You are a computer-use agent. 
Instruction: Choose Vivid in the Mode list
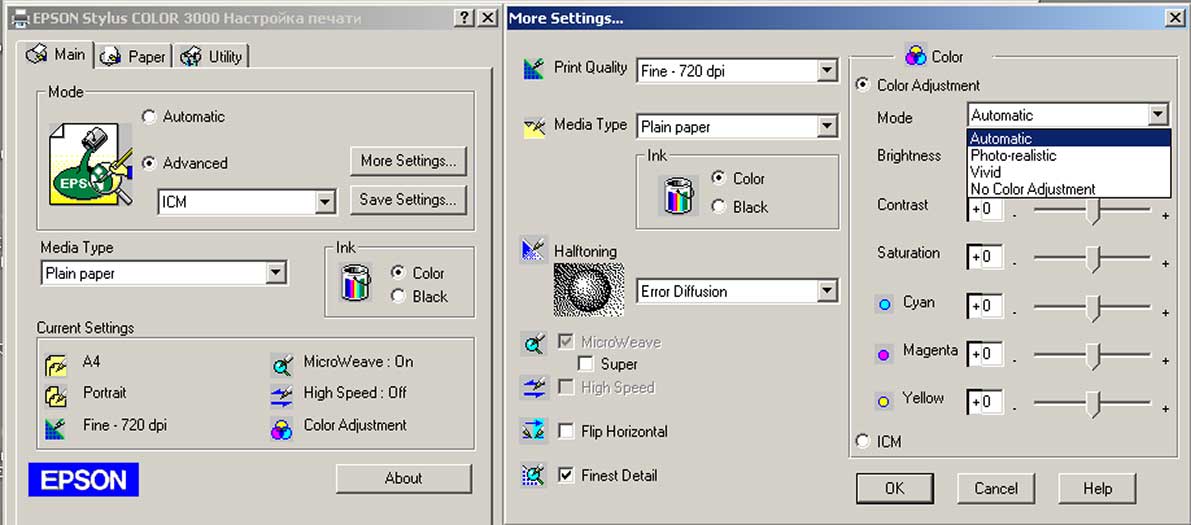1069,172
